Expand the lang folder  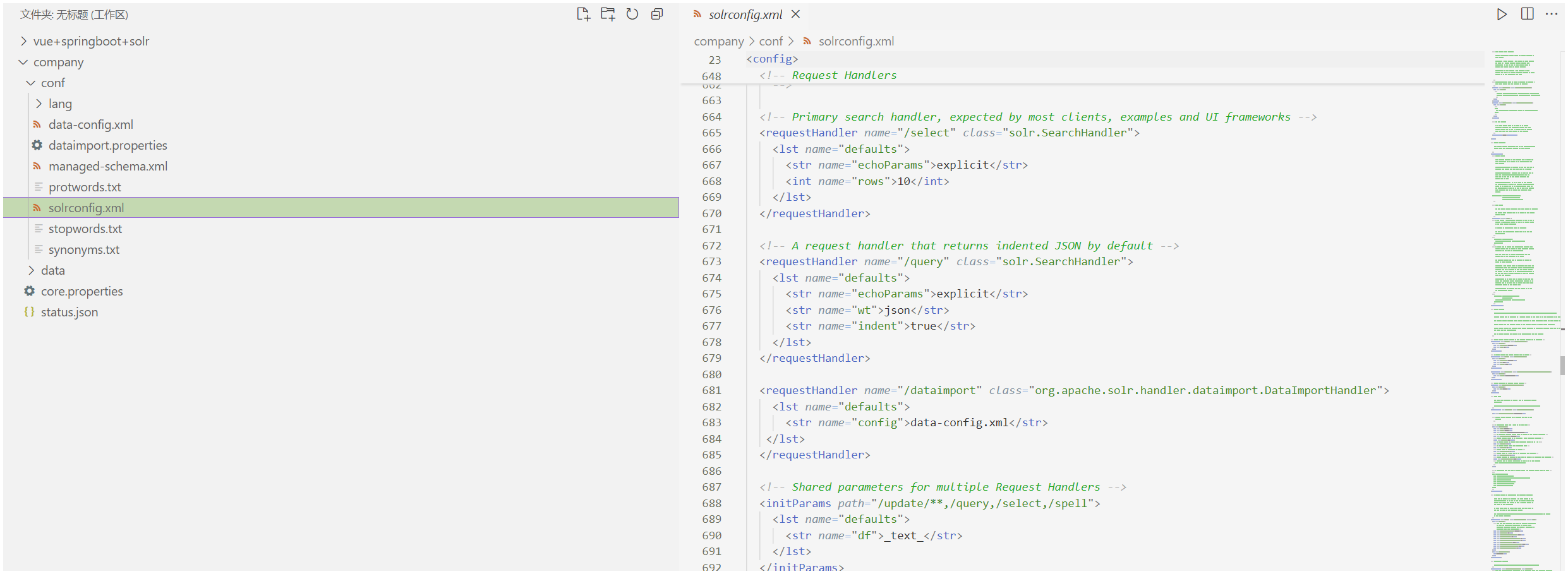(x=60, y=104)
